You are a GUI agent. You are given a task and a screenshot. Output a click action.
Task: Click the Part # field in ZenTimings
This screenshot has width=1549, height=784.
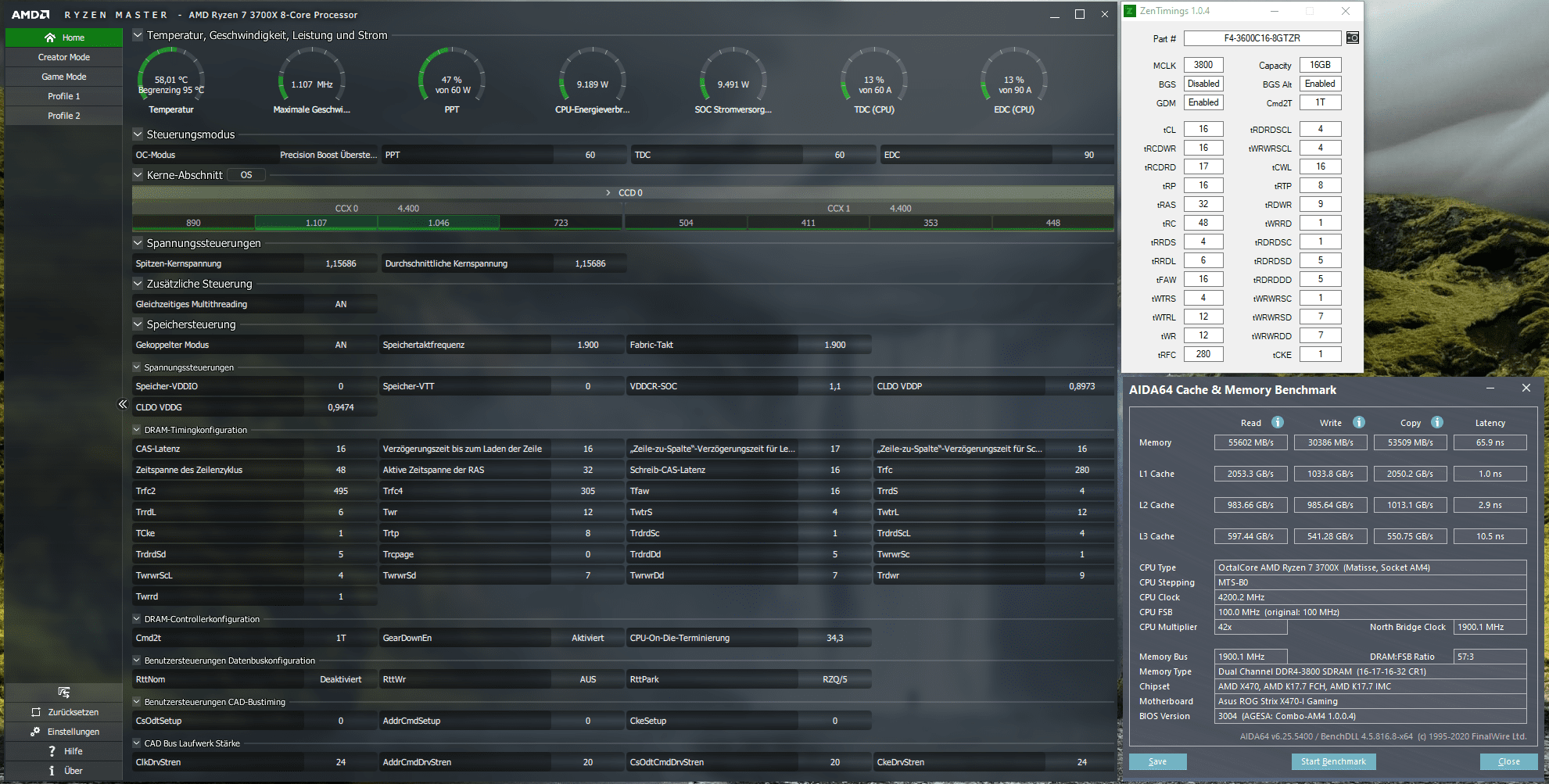[1263, 38]
